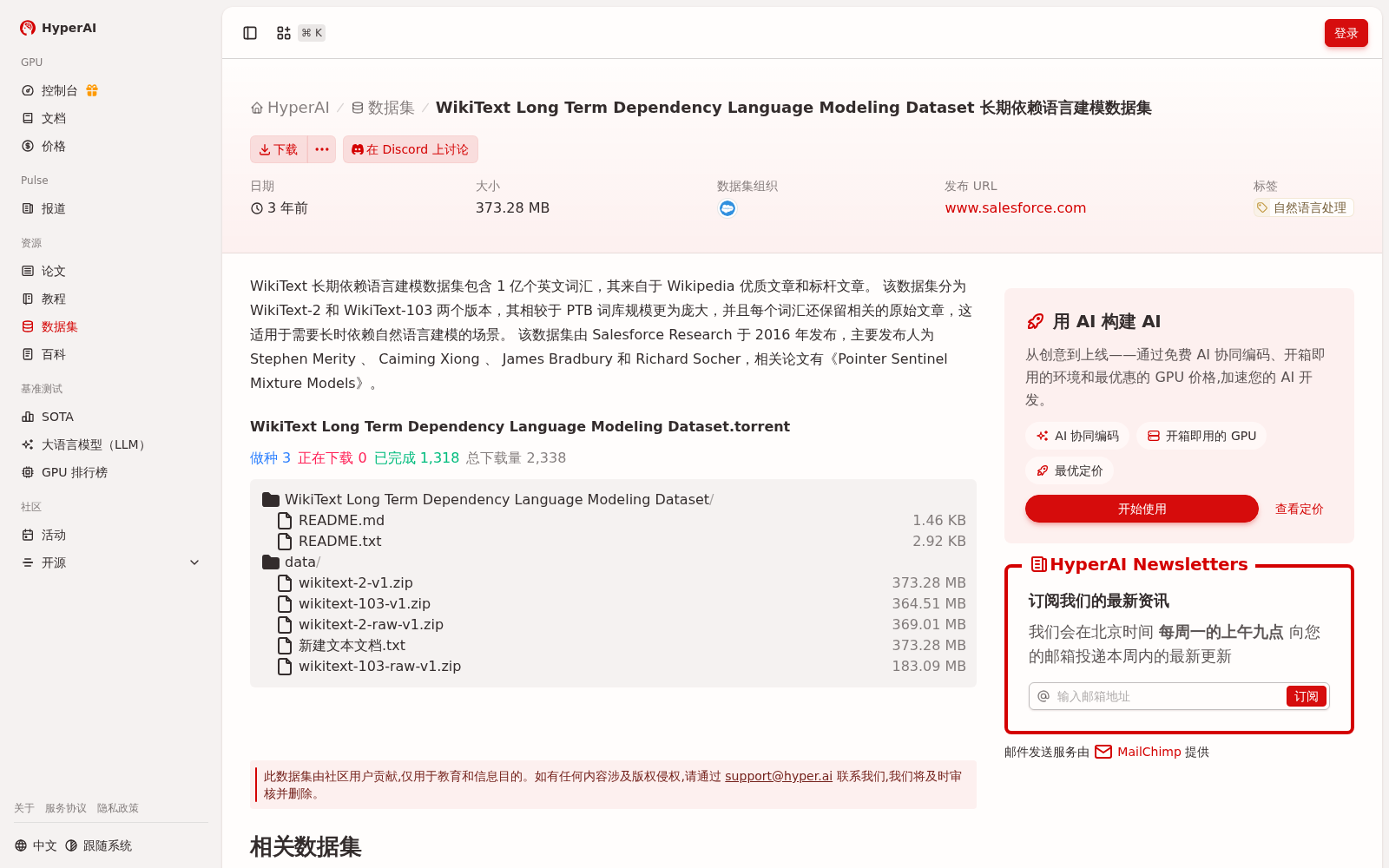Click the 自然语言处理 tag
This screenshot has width=1389, height=868.
point(1303,207)
